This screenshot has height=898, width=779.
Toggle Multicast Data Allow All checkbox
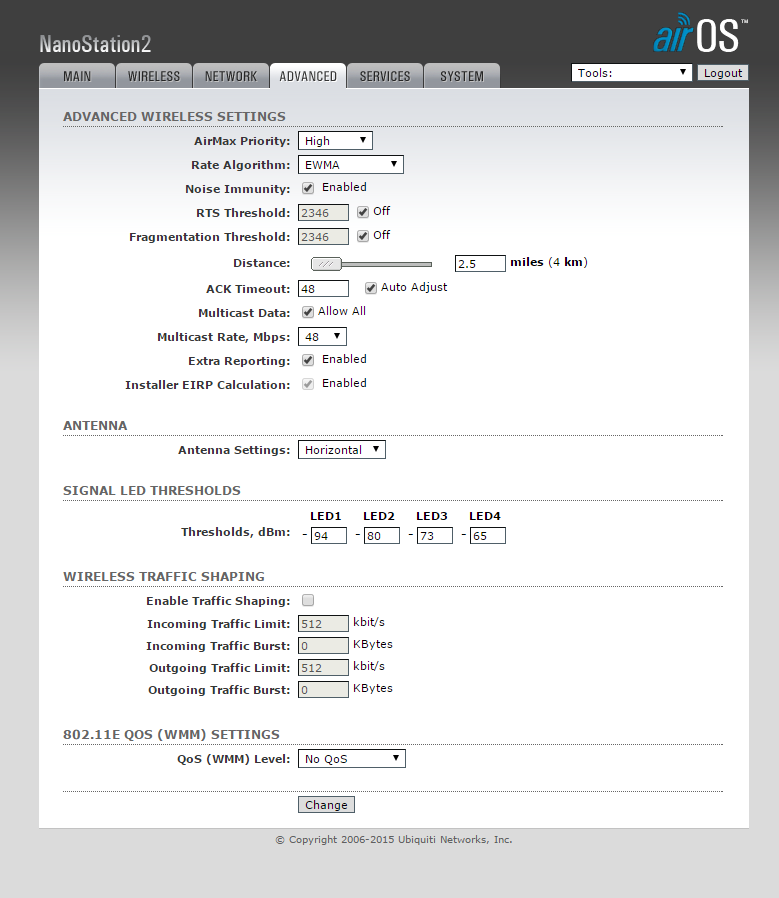308,312
